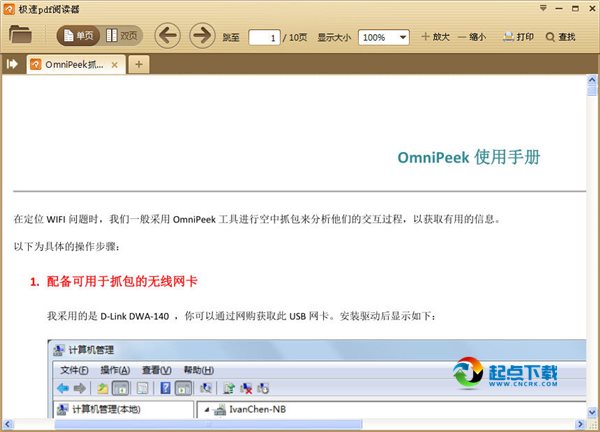Toggle the sidebar panel arrow icon
The image size is (600, 432).
[x=12, y=64]
